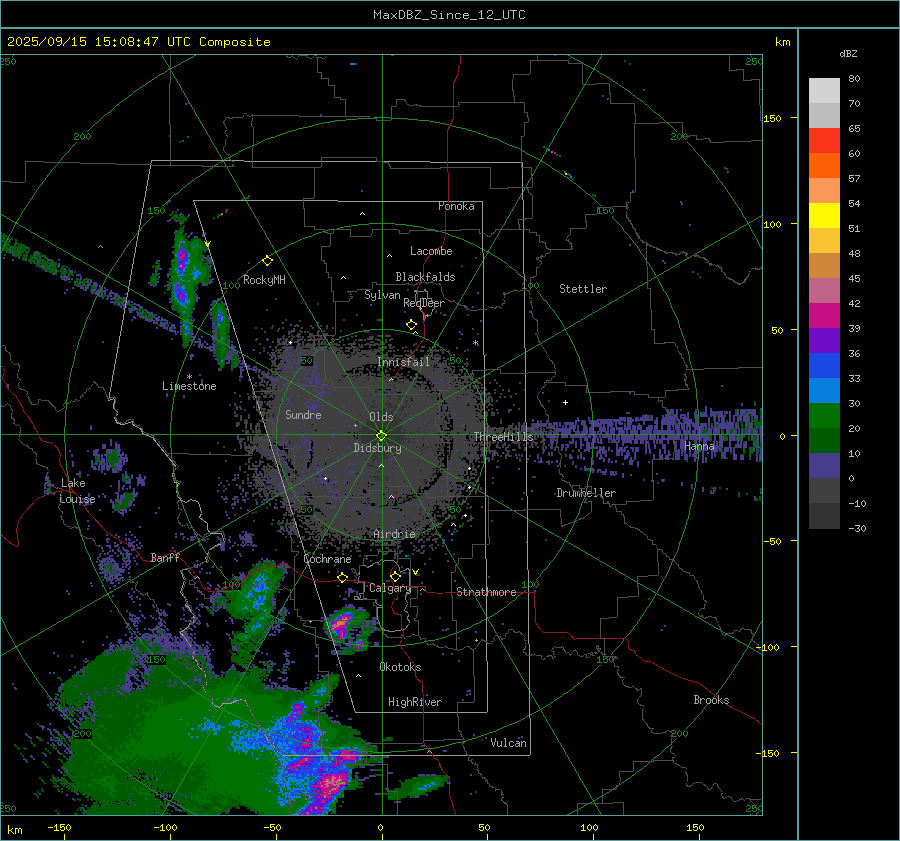
Task: Select the bright green legend swatch below 30
Action: tap(824, 416)
